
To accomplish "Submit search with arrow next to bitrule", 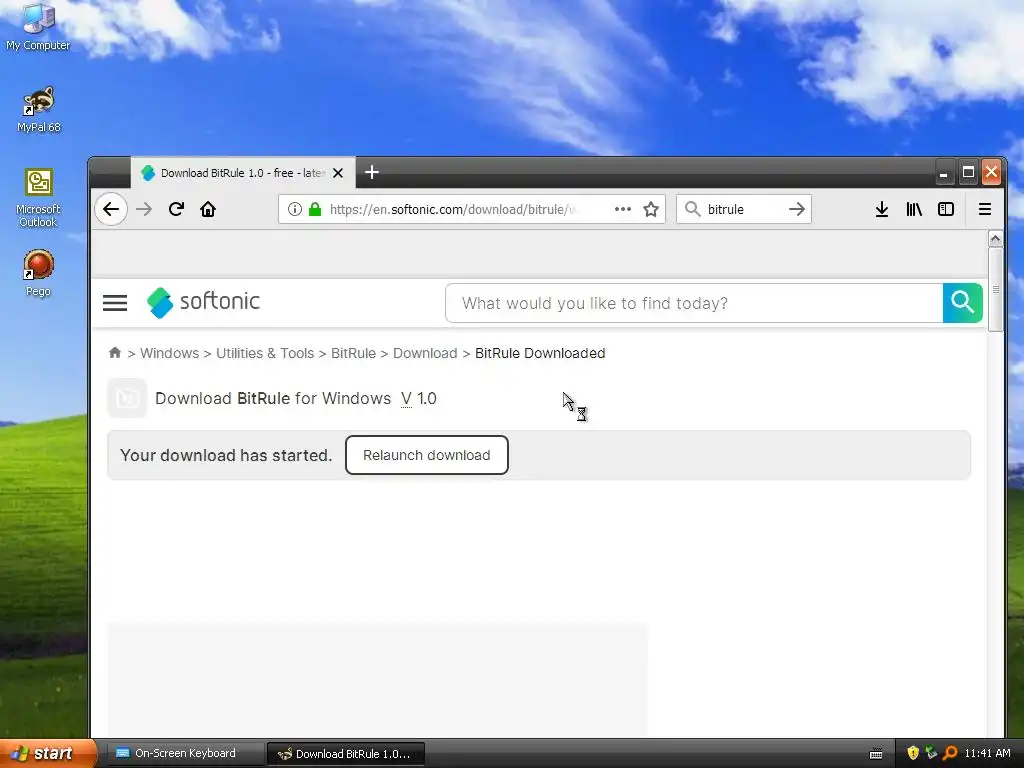I will pyautogui.click(x=796, y=209).
